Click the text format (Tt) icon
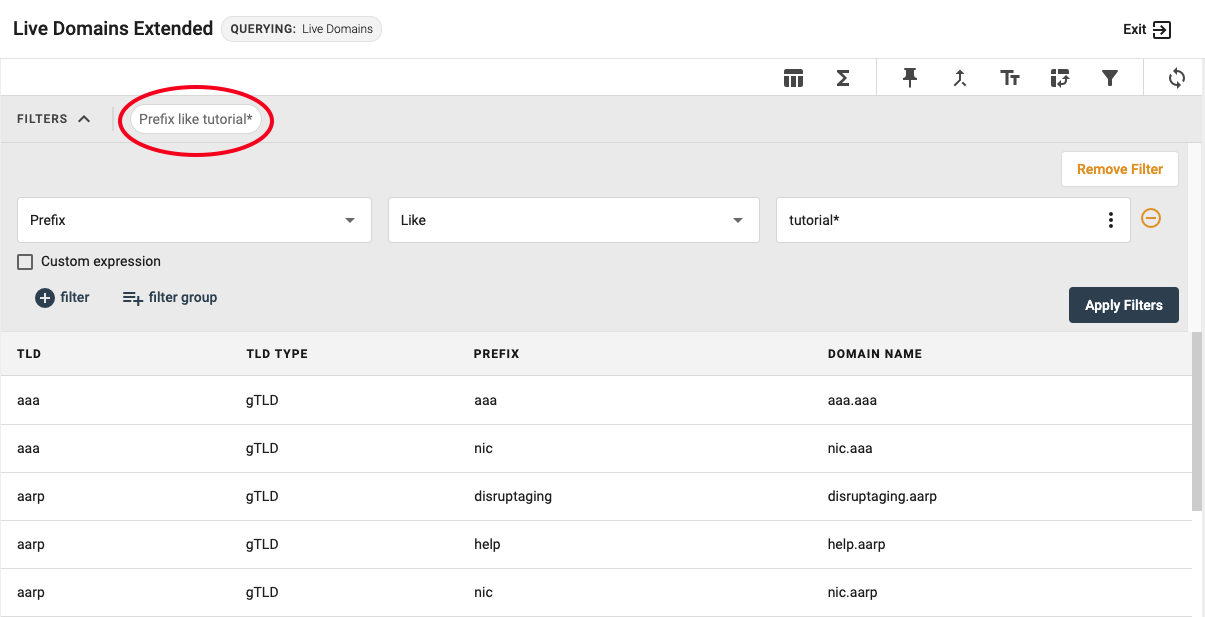The height and width of the screenshot is (617, 1205). (1010, 78)
